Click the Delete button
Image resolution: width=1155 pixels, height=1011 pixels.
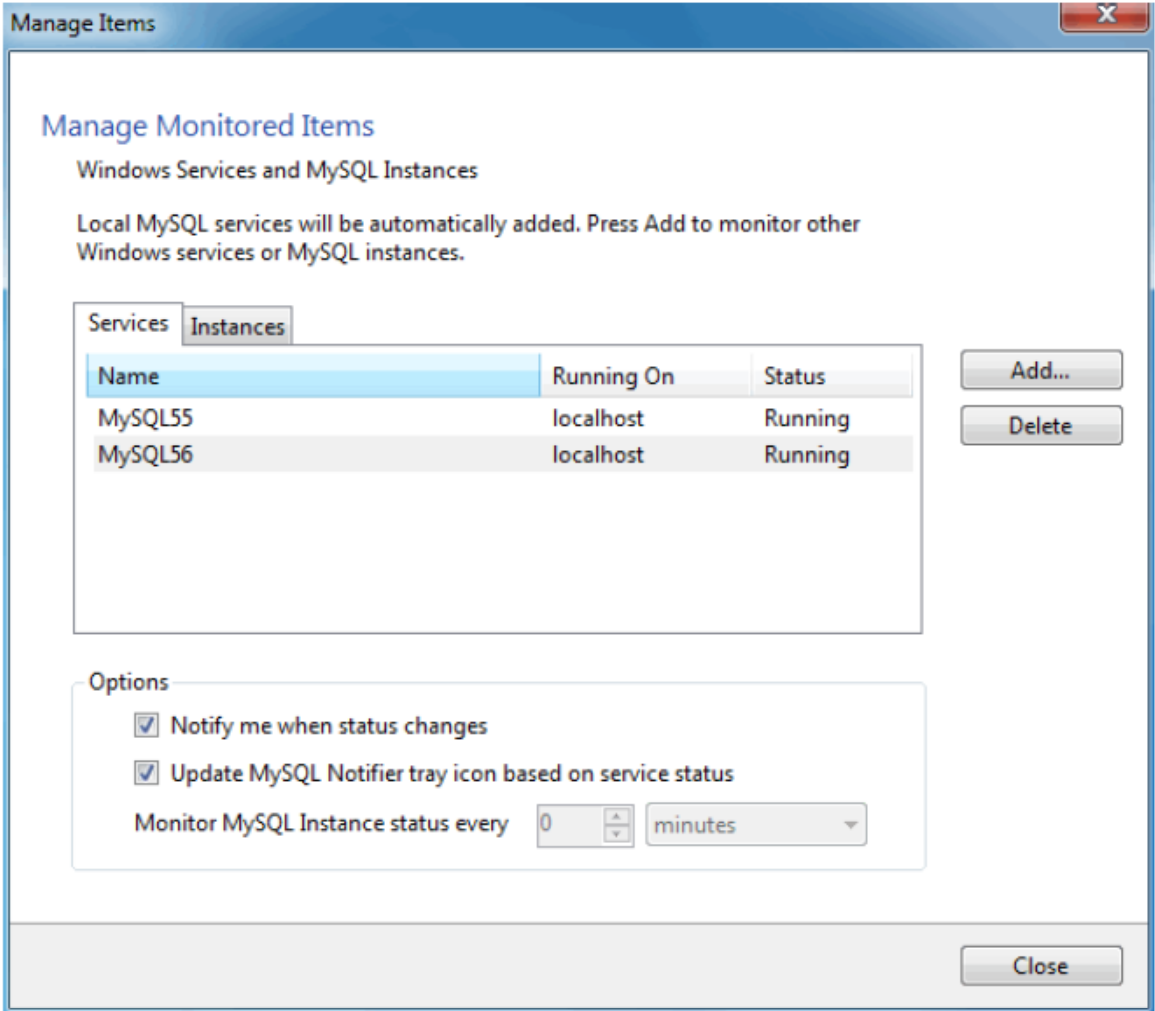click(x=1040, y=424)
